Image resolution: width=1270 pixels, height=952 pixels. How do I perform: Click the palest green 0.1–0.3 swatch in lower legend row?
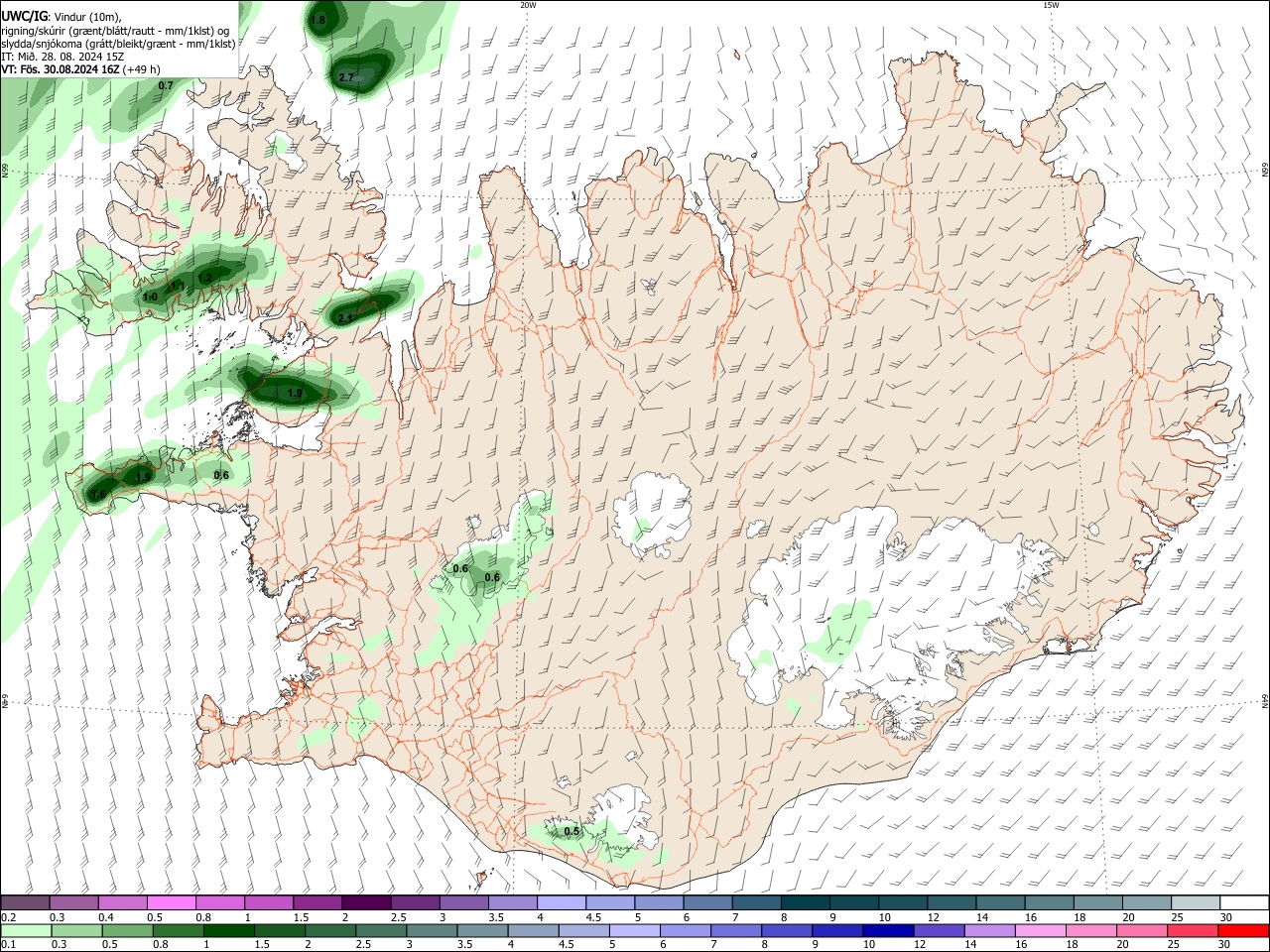26,930
